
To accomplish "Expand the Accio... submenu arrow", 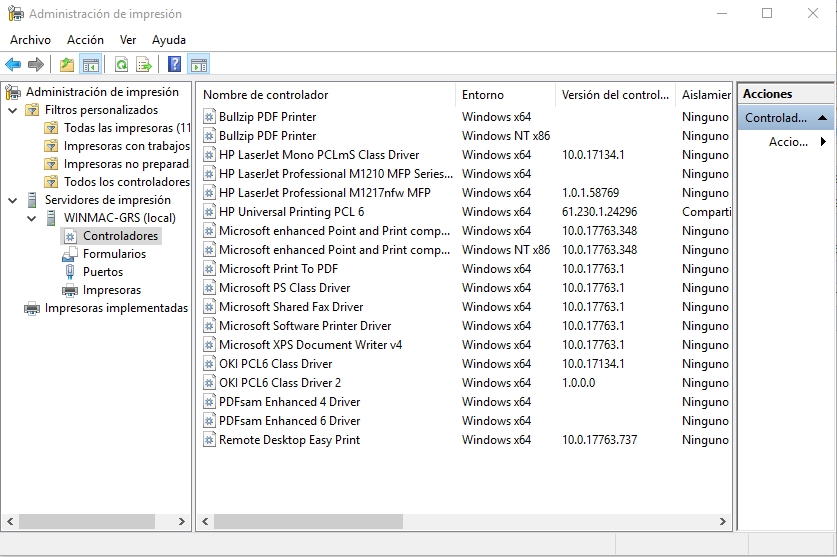I will (823, 142).
